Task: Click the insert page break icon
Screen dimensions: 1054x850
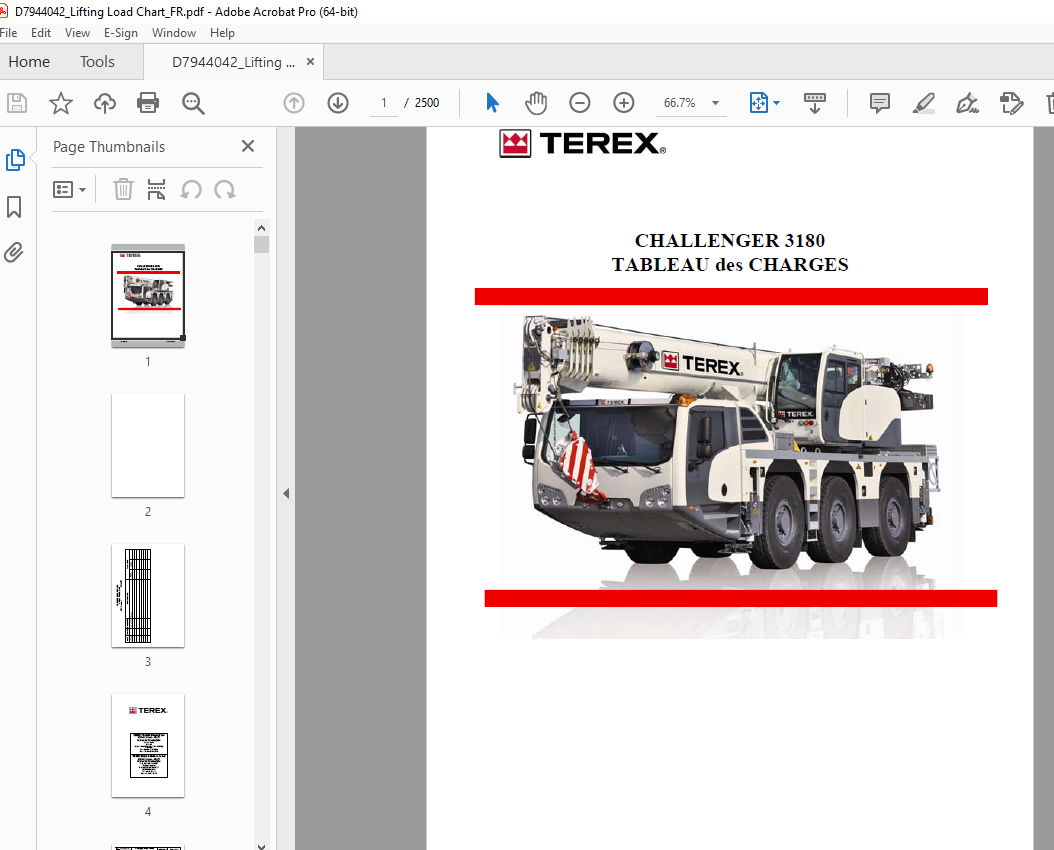Action: 156,189
